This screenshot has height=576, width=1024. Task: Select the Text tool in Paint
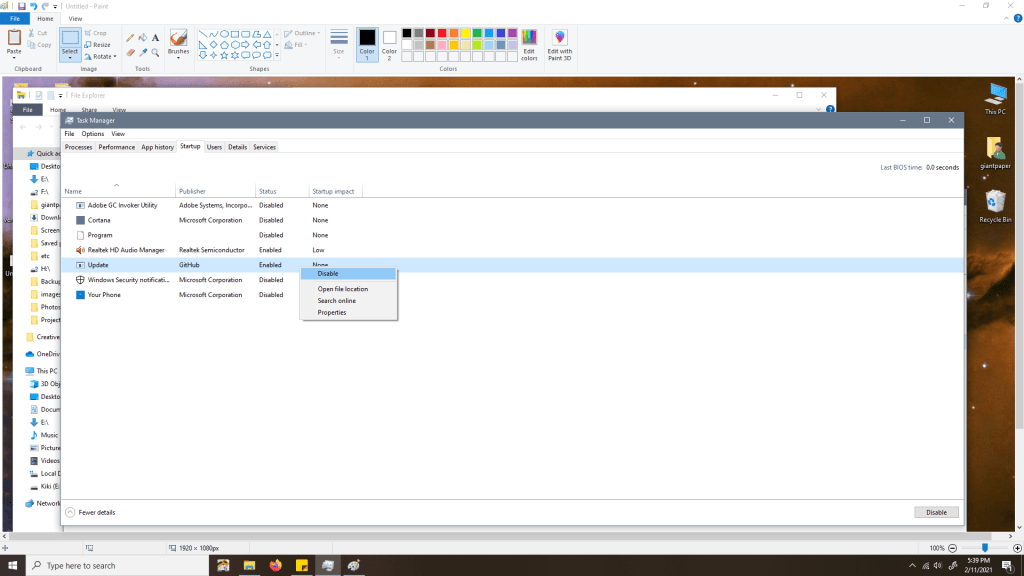[155, 38]
